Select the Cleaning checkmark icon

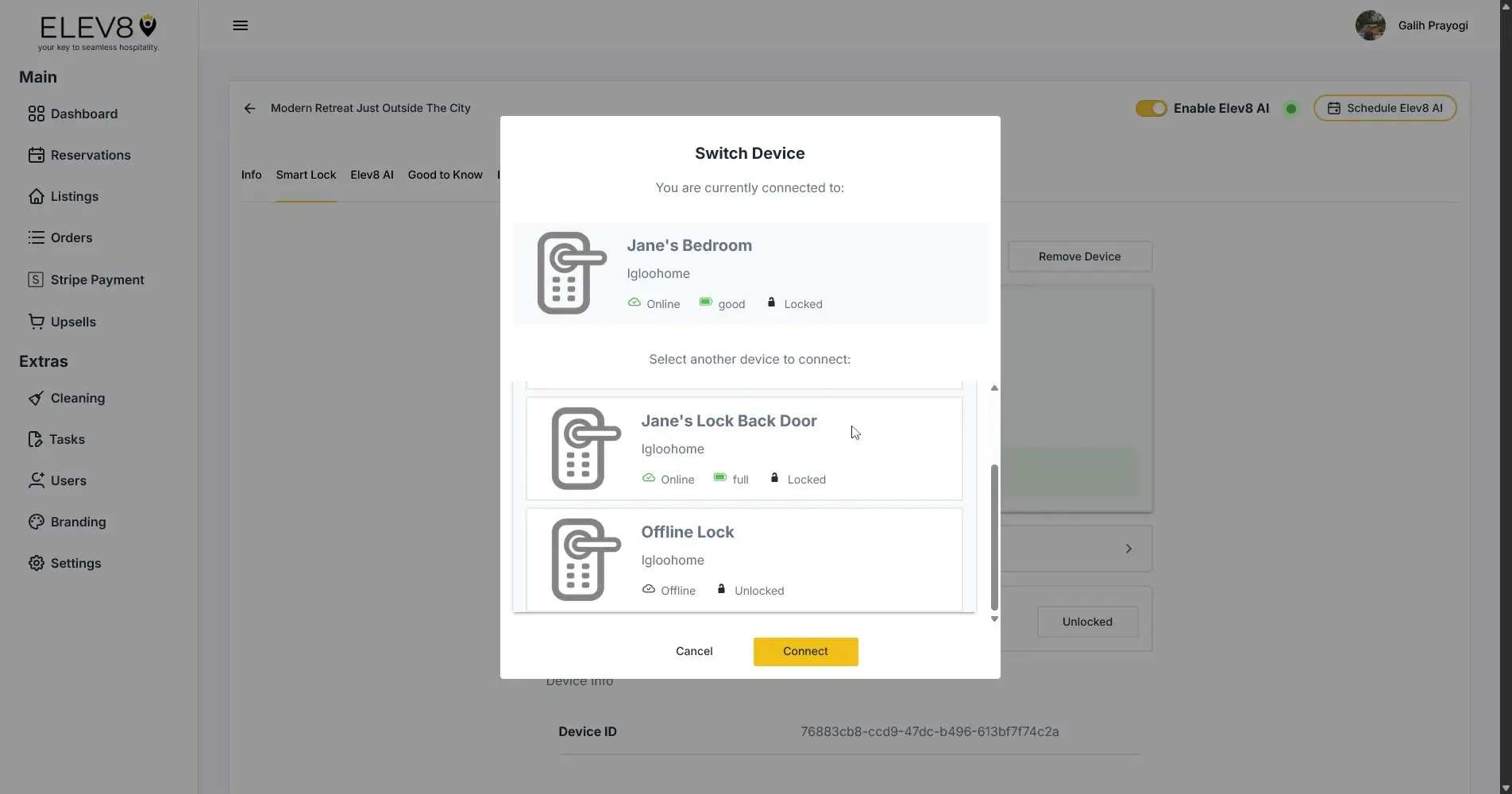click(x=37, y=398)
